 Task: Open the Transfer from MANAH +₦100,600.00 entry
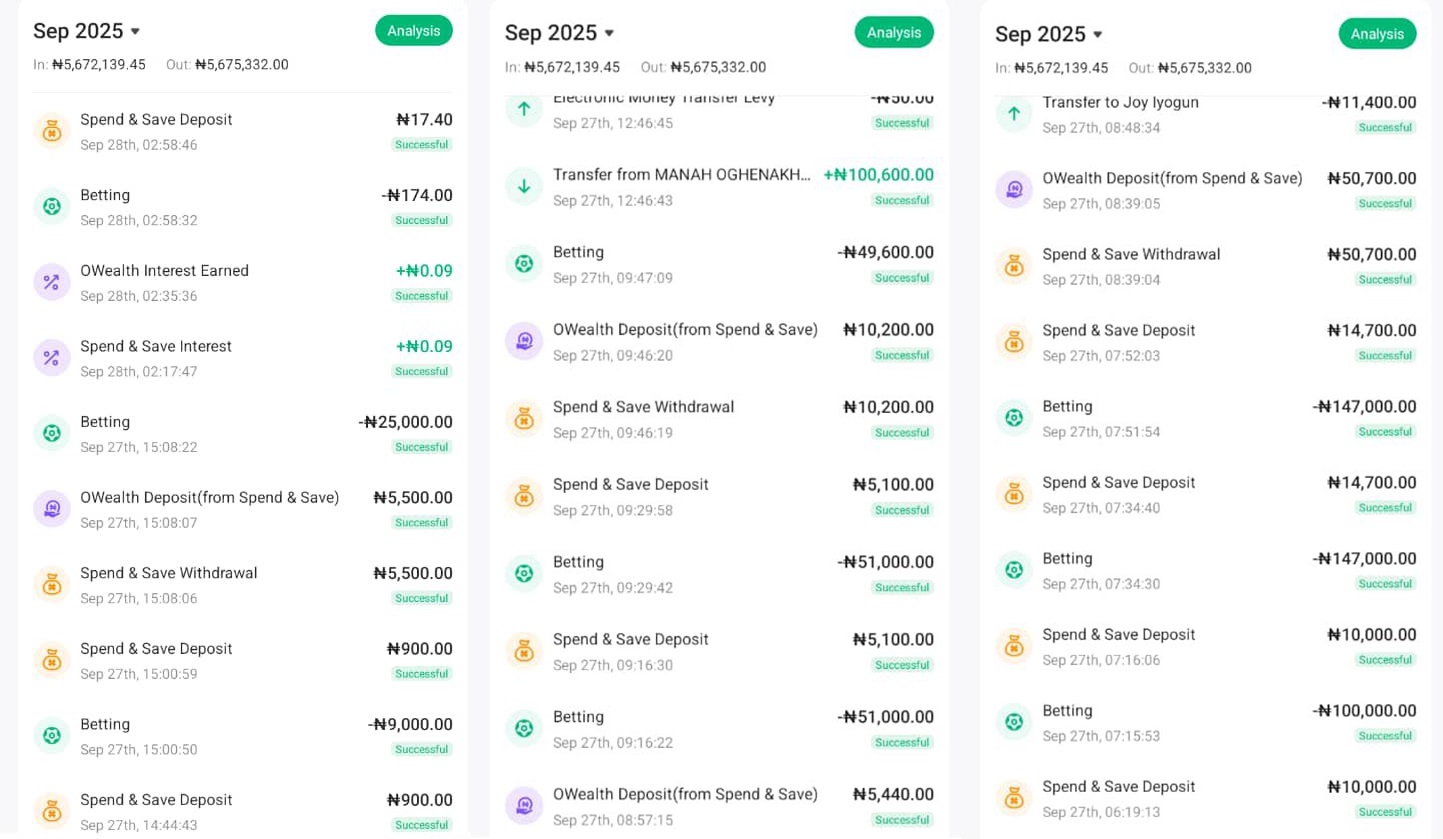(720, 187)
